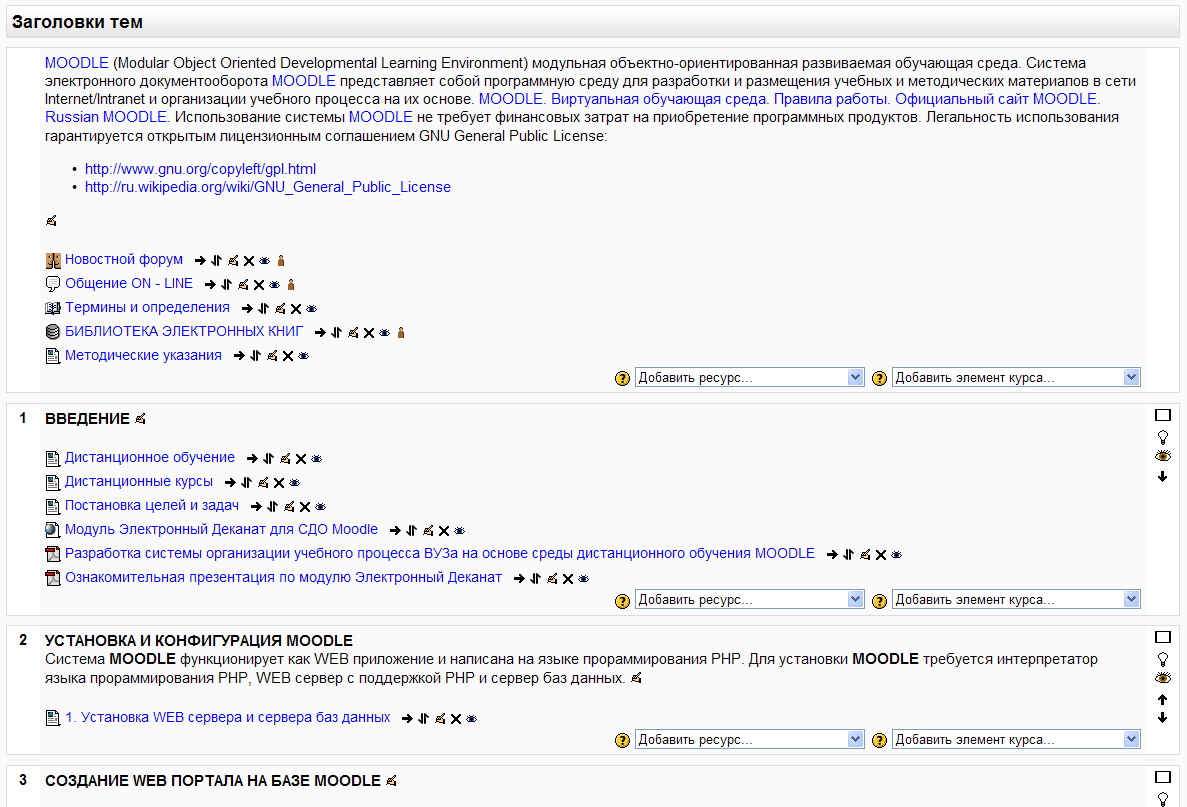Viewport: 1187px width, 807px height.
Task: Change group mode for БИБЛИОТЕКА ЭЛЕКТРОННЫХ КНИГ
Action: pos(401,332)
